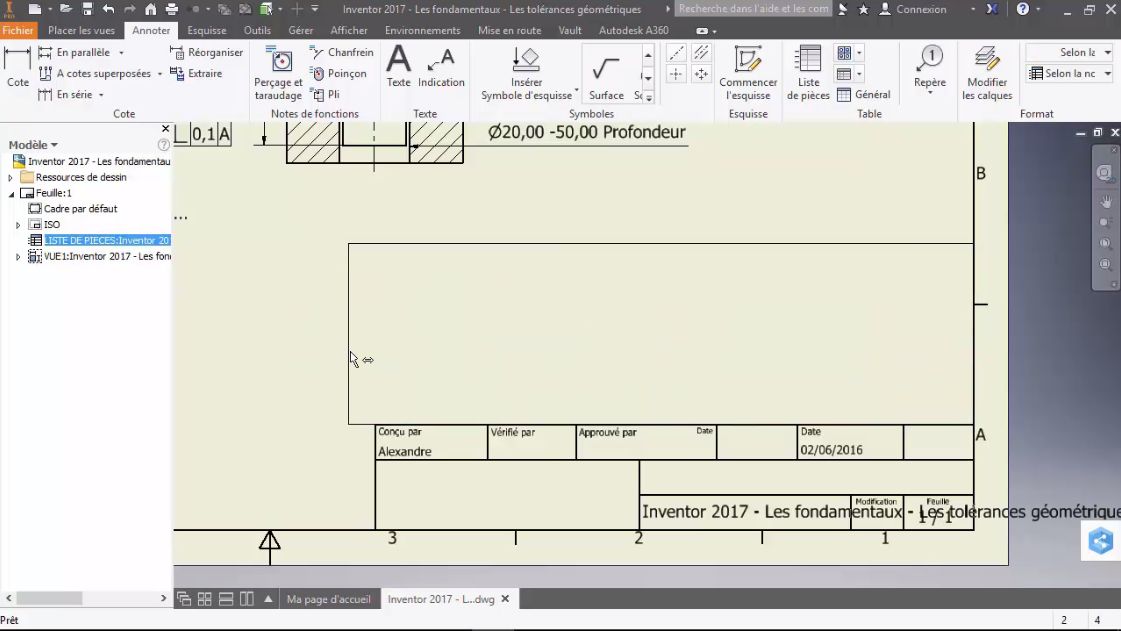
Task: Click the Repère balloon tool
Action: 929,66
